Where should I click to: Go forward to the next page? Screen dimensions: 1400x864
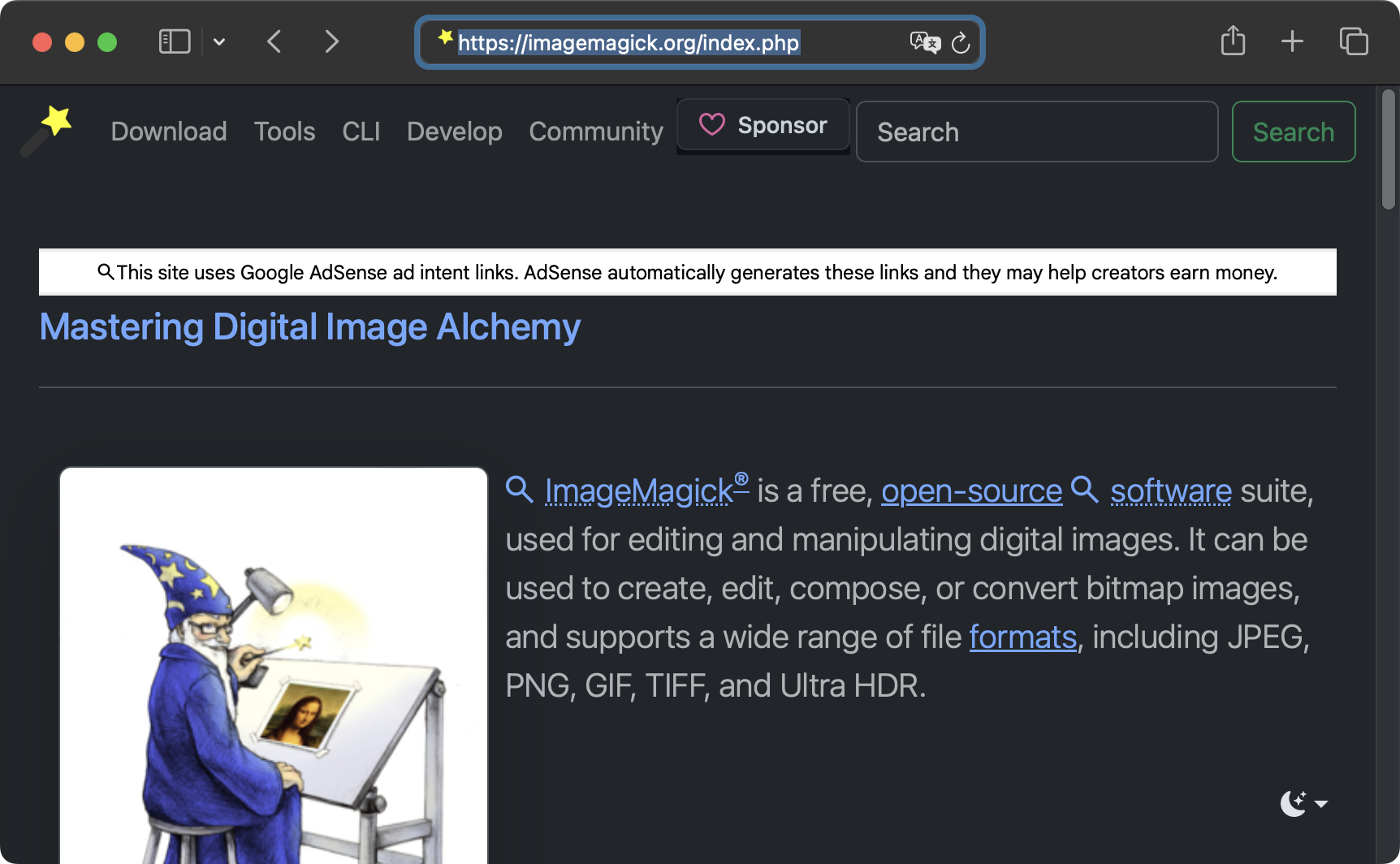[x=331, y=41]
